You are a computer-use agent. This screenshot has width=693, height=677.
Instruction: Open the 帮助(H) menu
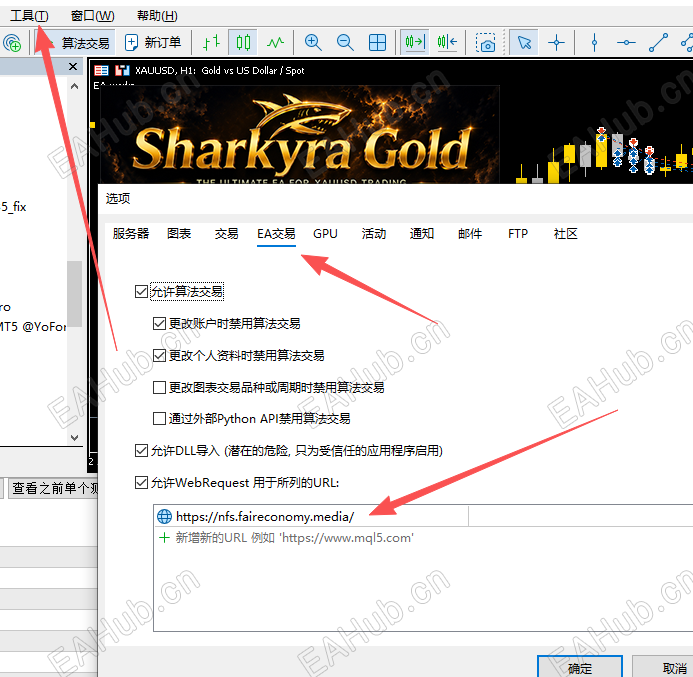click(157, 16)
